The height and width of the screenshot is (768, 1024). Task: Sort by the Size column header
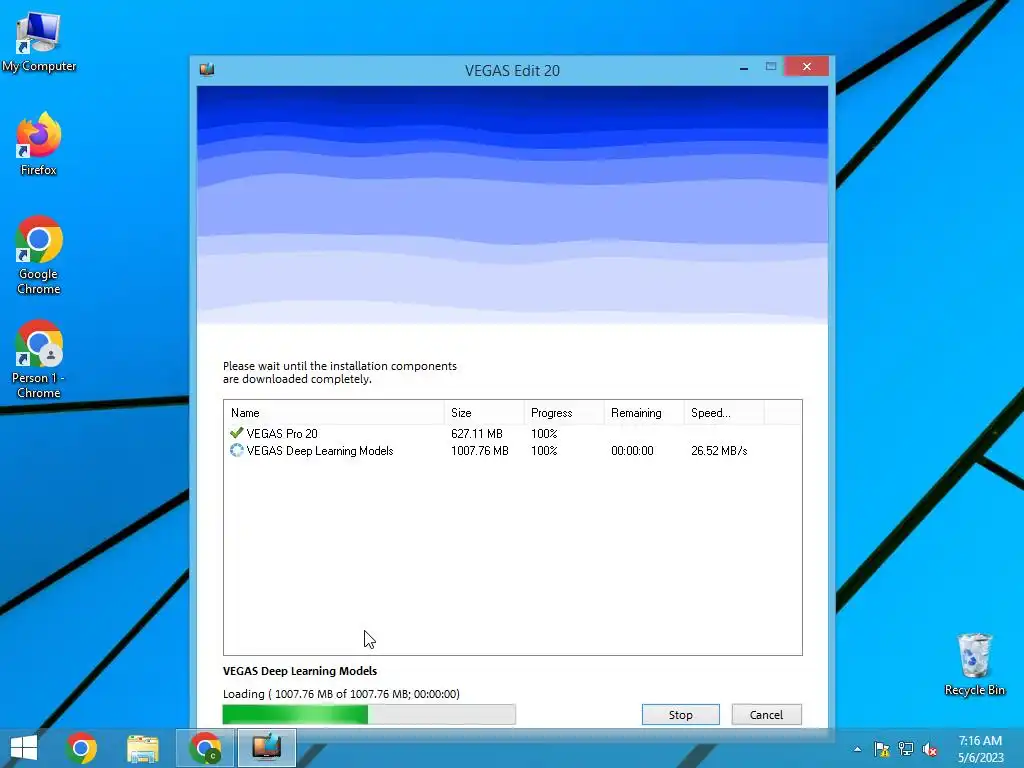(x=484, y=413)
